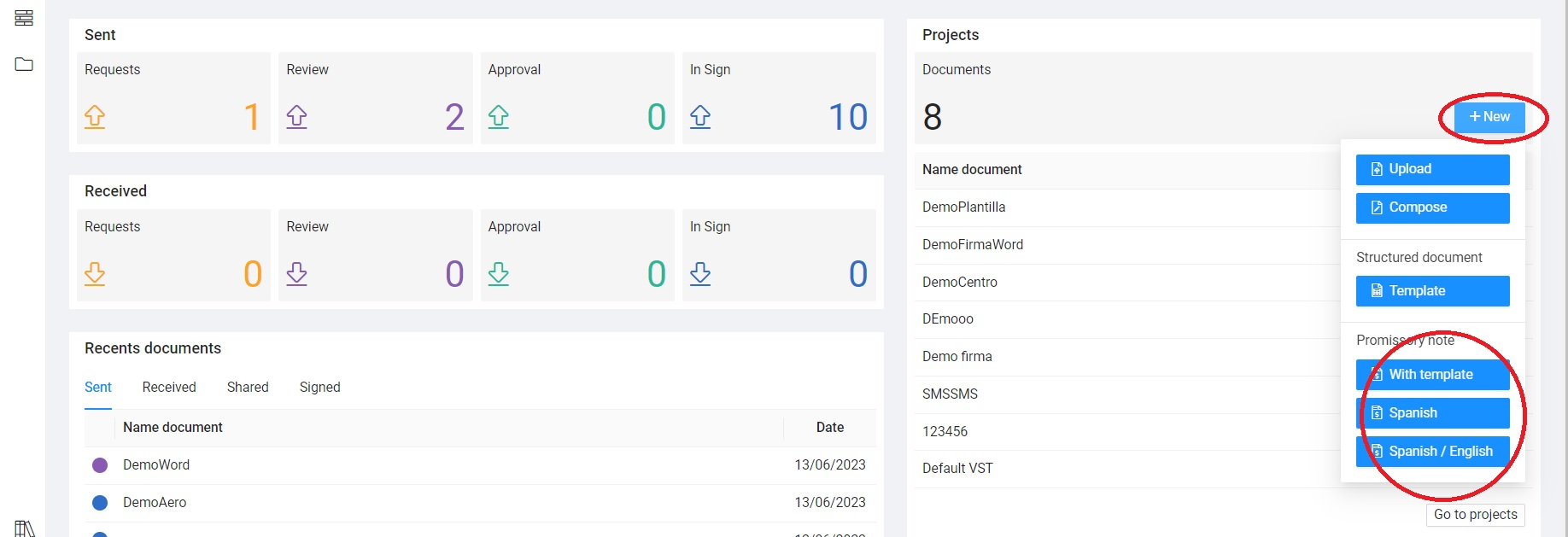1568x537 pixels.
Task: Click the orange Sent Requests upload icon
Action: [x=95, y=117]
